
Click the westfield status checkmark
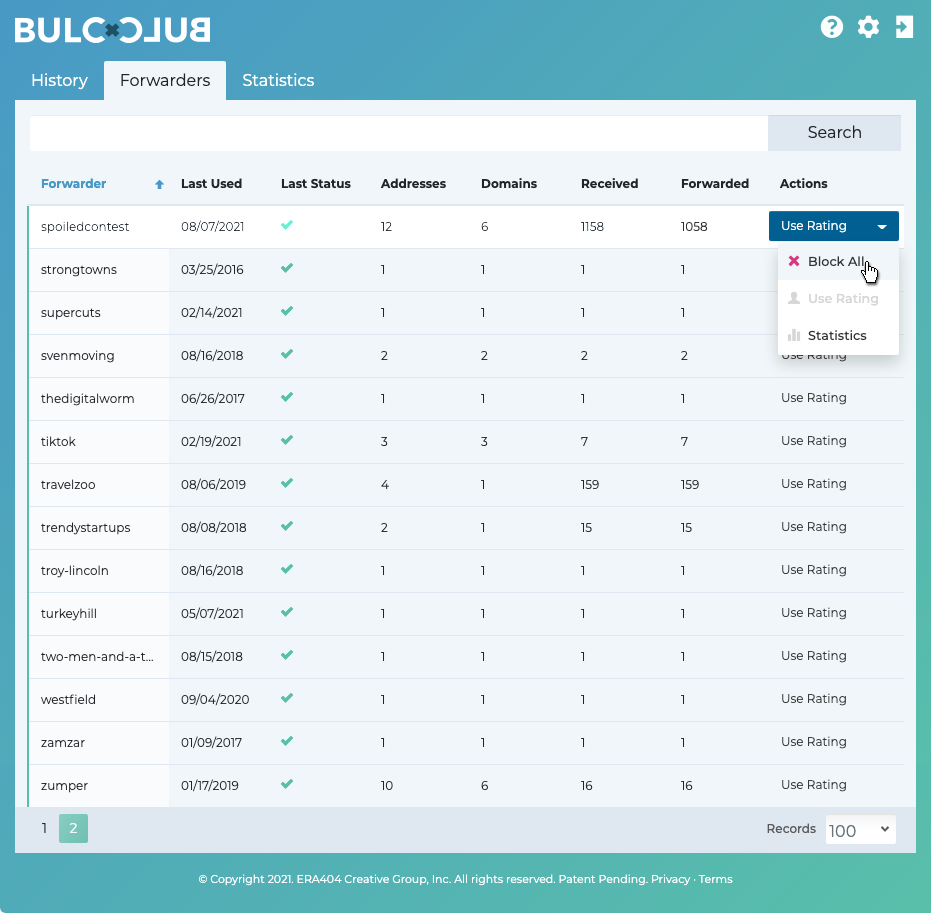pyautogui.click(x=287, y=698)
